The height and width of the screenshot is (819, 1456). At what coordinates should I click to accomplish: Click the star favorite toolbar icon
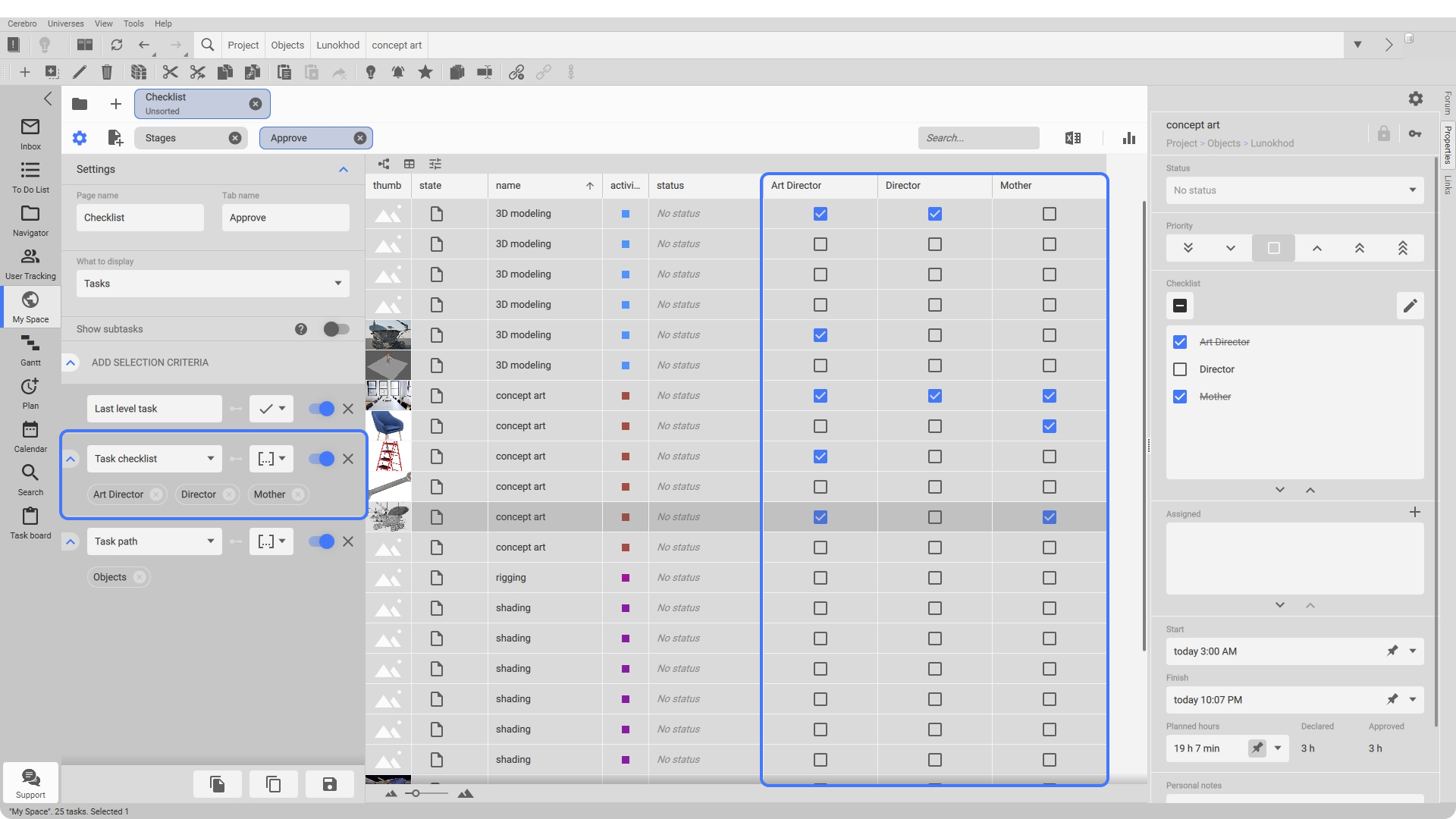pos(425,72)
